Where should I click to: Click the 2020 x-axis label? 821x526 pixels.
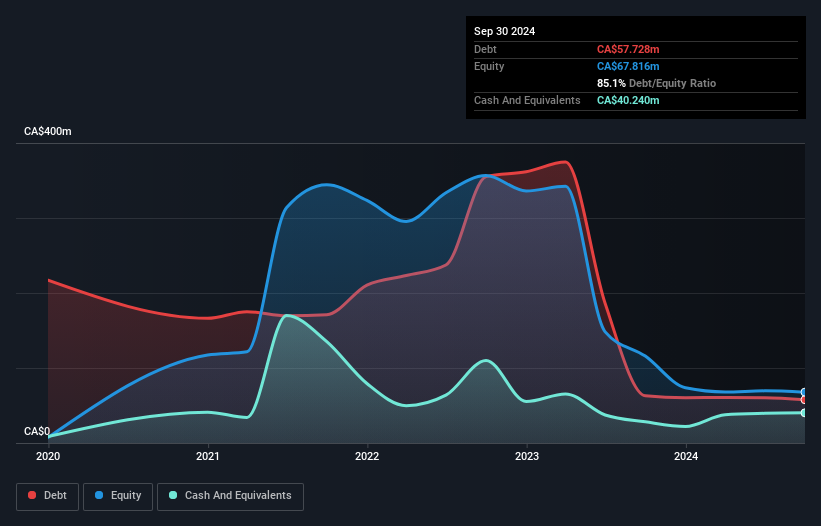click(x=48, y=456)
